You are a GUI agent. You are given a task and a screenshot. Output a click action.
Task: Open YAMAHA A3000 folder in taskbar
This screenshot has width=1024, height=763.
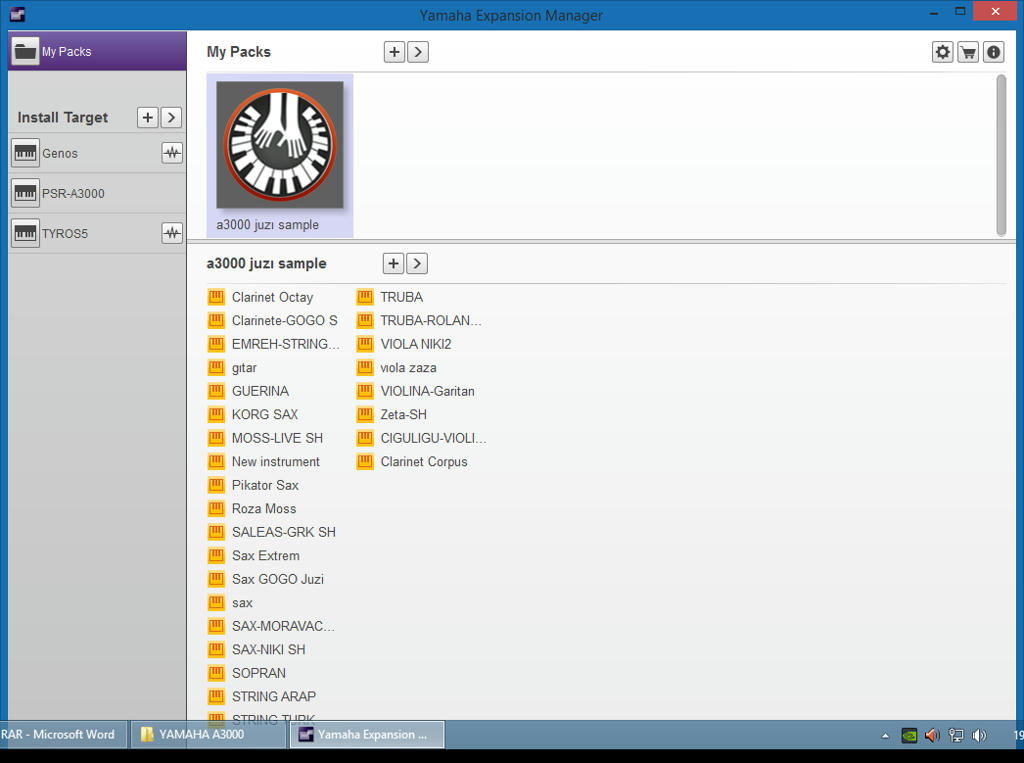pos(209,734)
